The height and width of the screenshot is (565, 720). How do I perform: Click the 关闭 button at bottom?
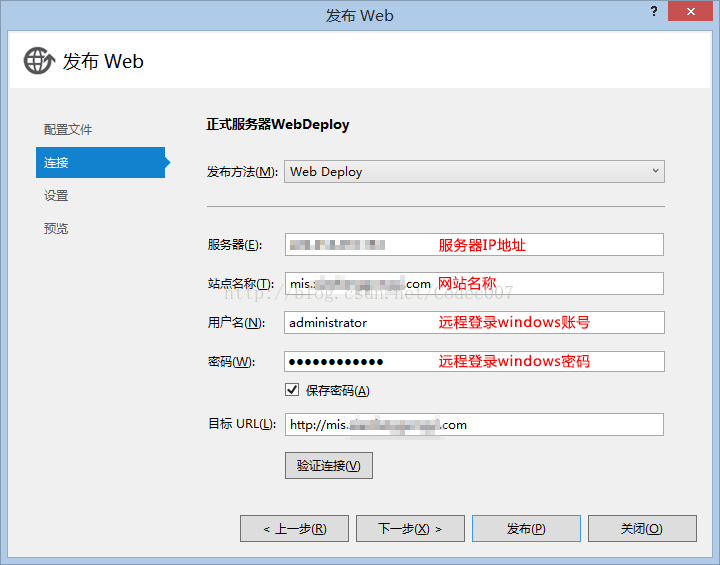[641, 528]
